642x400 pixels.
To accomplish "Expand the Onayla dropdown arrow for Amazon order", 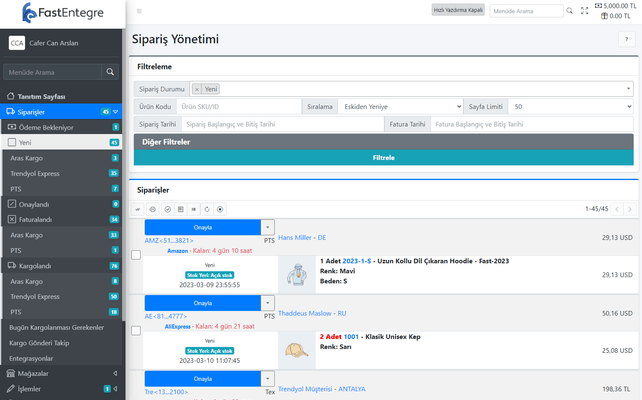I will (267, 227).
